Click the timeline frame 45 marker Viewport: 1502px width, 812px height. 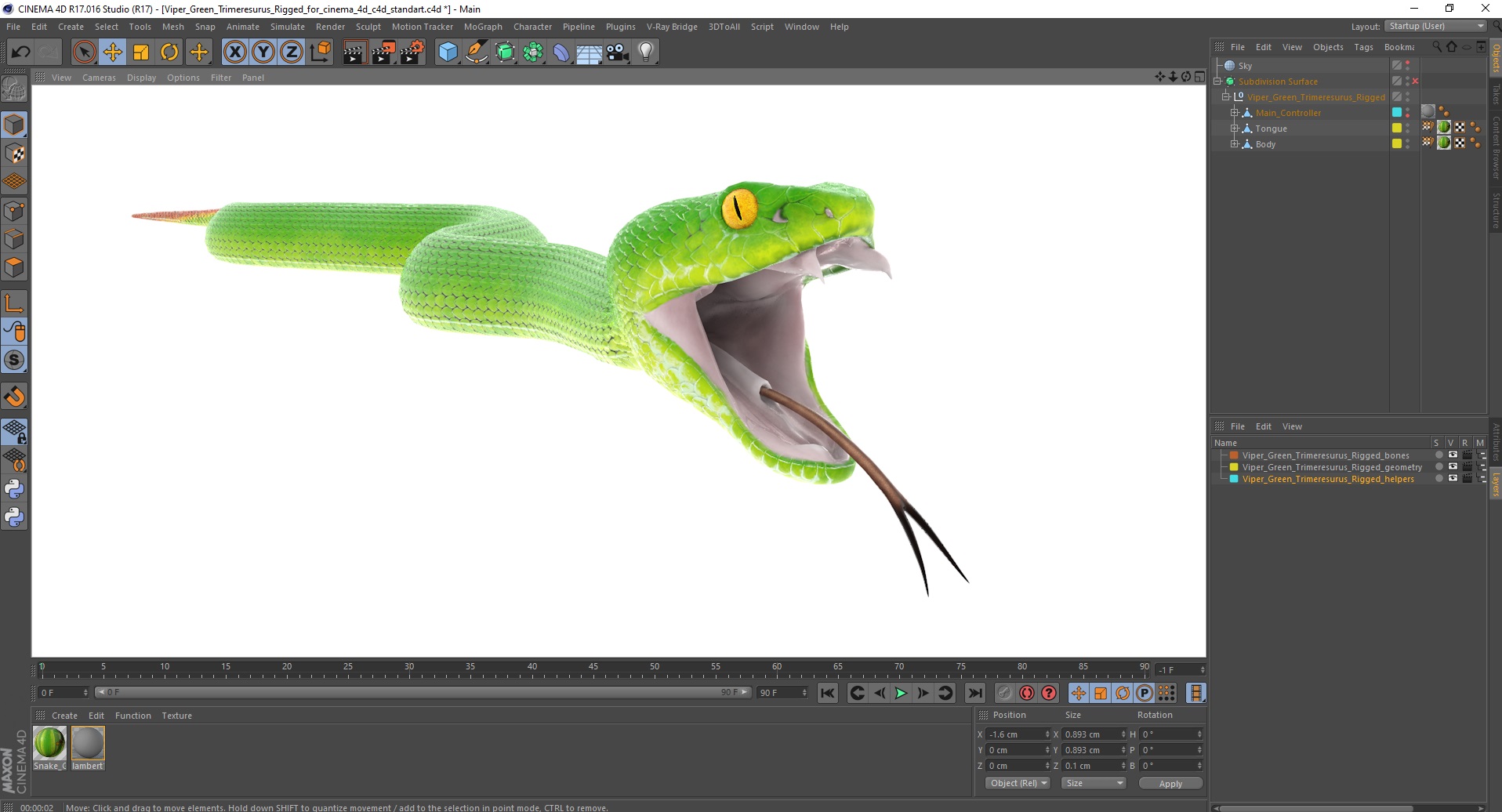pos(593,668)
